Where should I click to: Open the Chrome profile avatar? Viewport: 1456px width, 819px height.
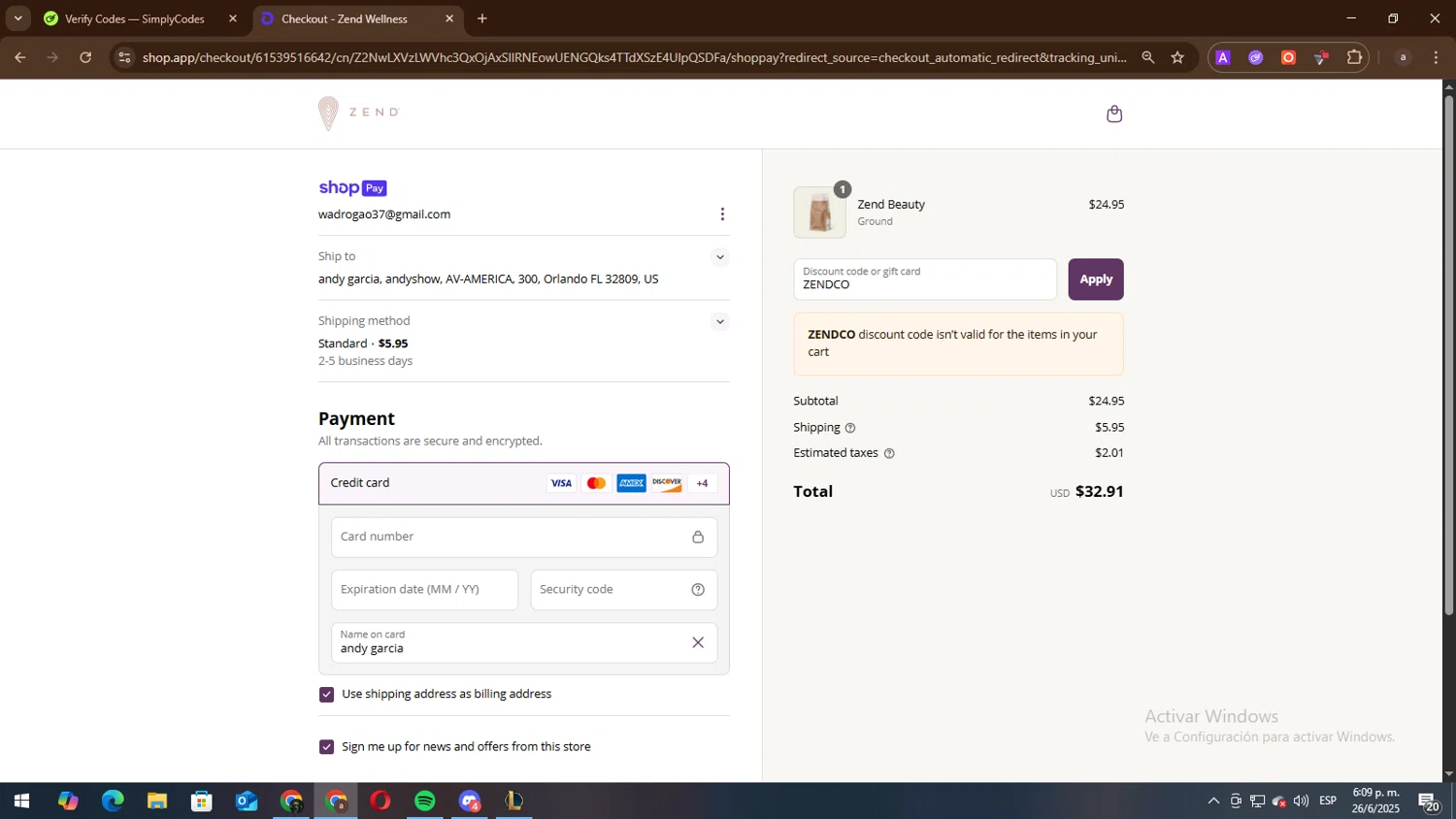[1403, 57]
